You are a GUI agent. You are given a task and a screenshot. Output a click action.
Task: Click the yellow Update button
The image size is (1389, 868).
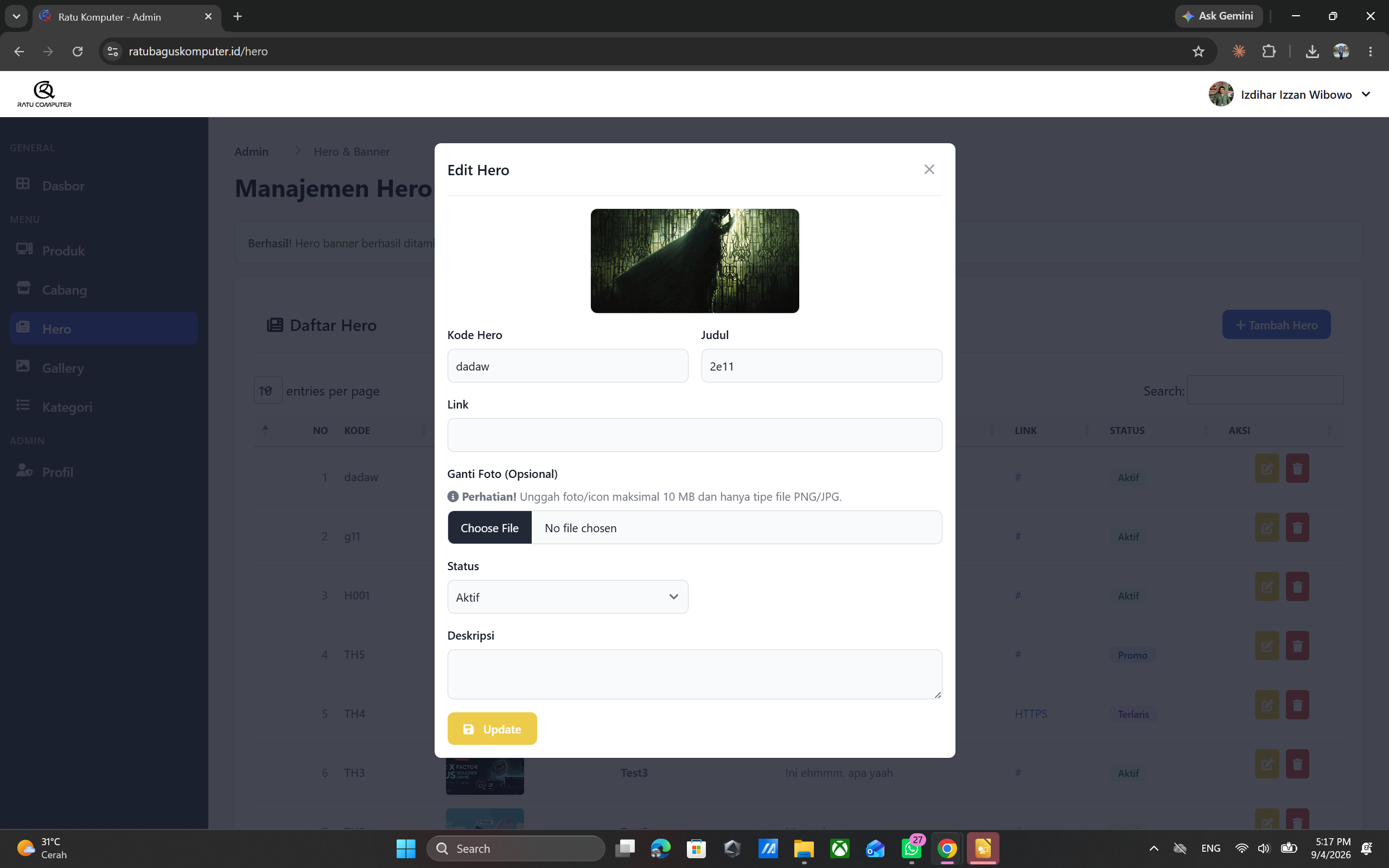click(x=492, y=729)
